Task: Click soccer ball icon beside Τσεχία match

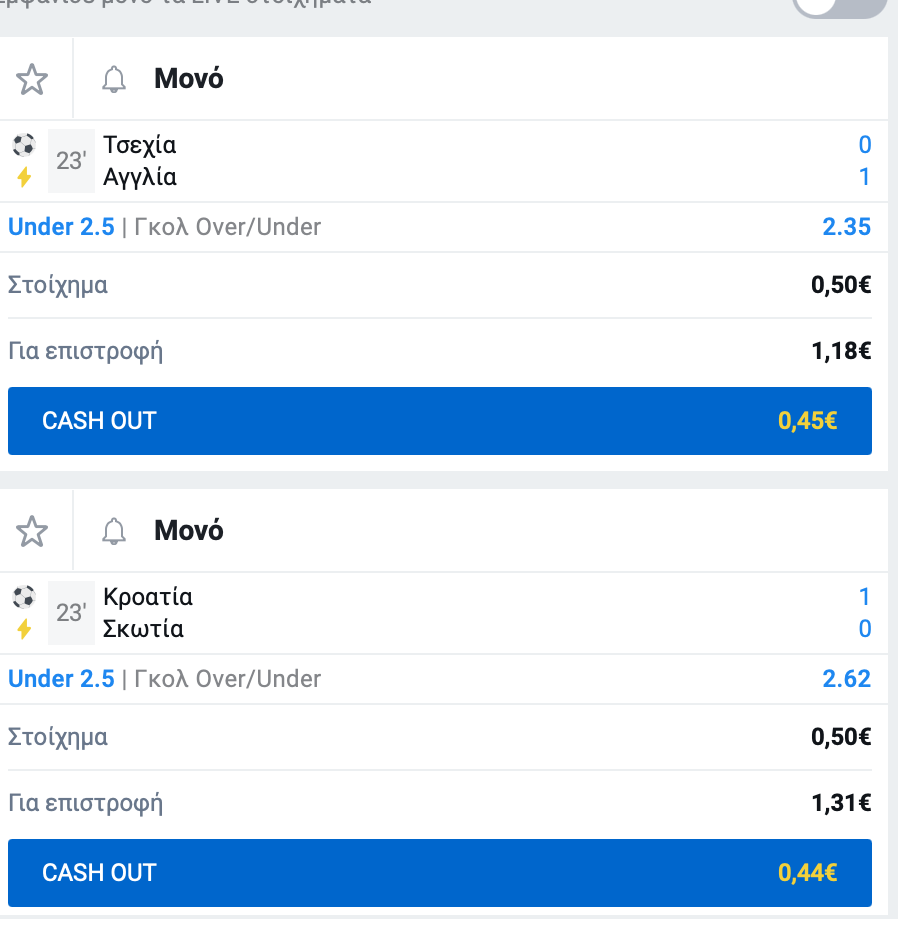Action: point(24,145)
